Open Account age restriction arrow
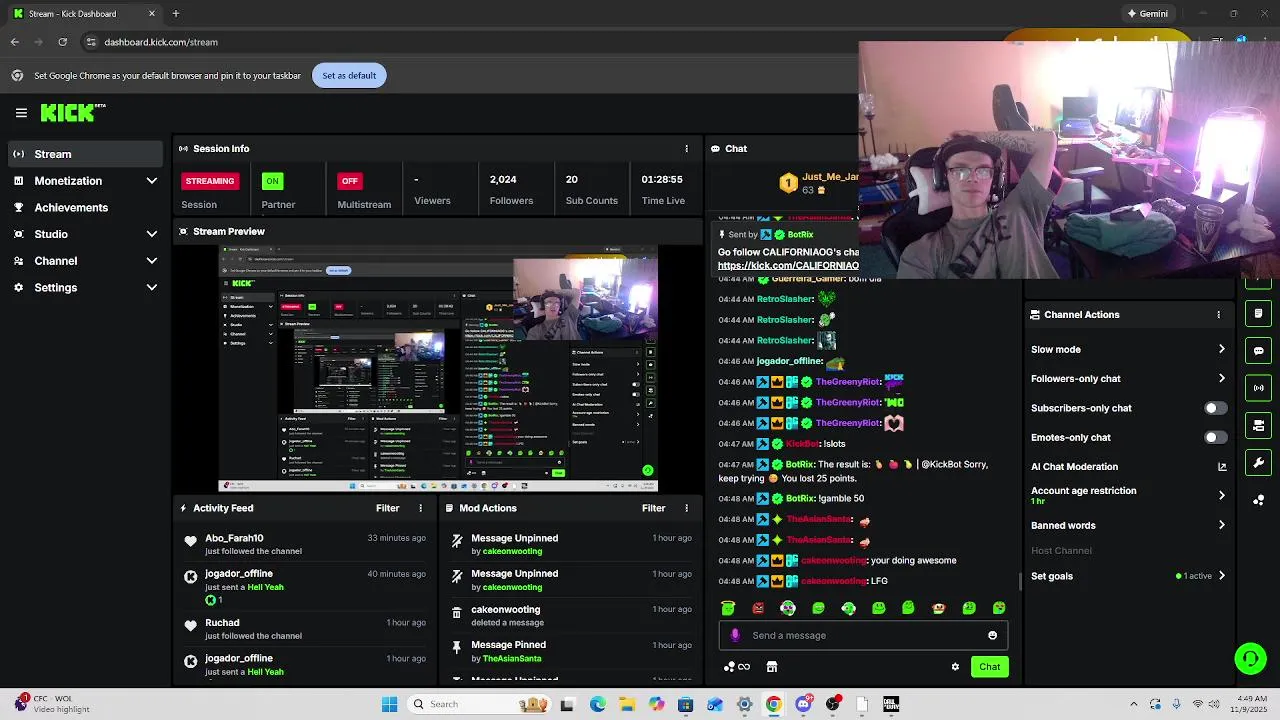Screen dimensions: 1280x720 [1221, 495]
